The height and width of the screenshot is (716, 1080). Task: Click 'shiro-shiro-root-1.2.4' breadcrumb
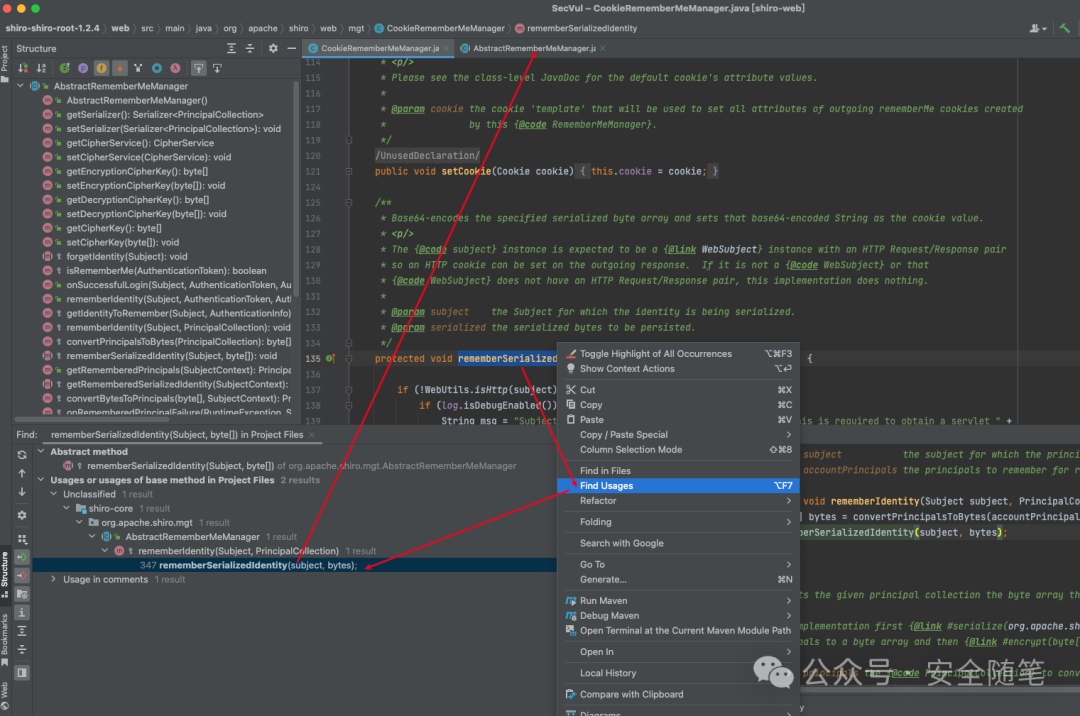coord(52,28)
